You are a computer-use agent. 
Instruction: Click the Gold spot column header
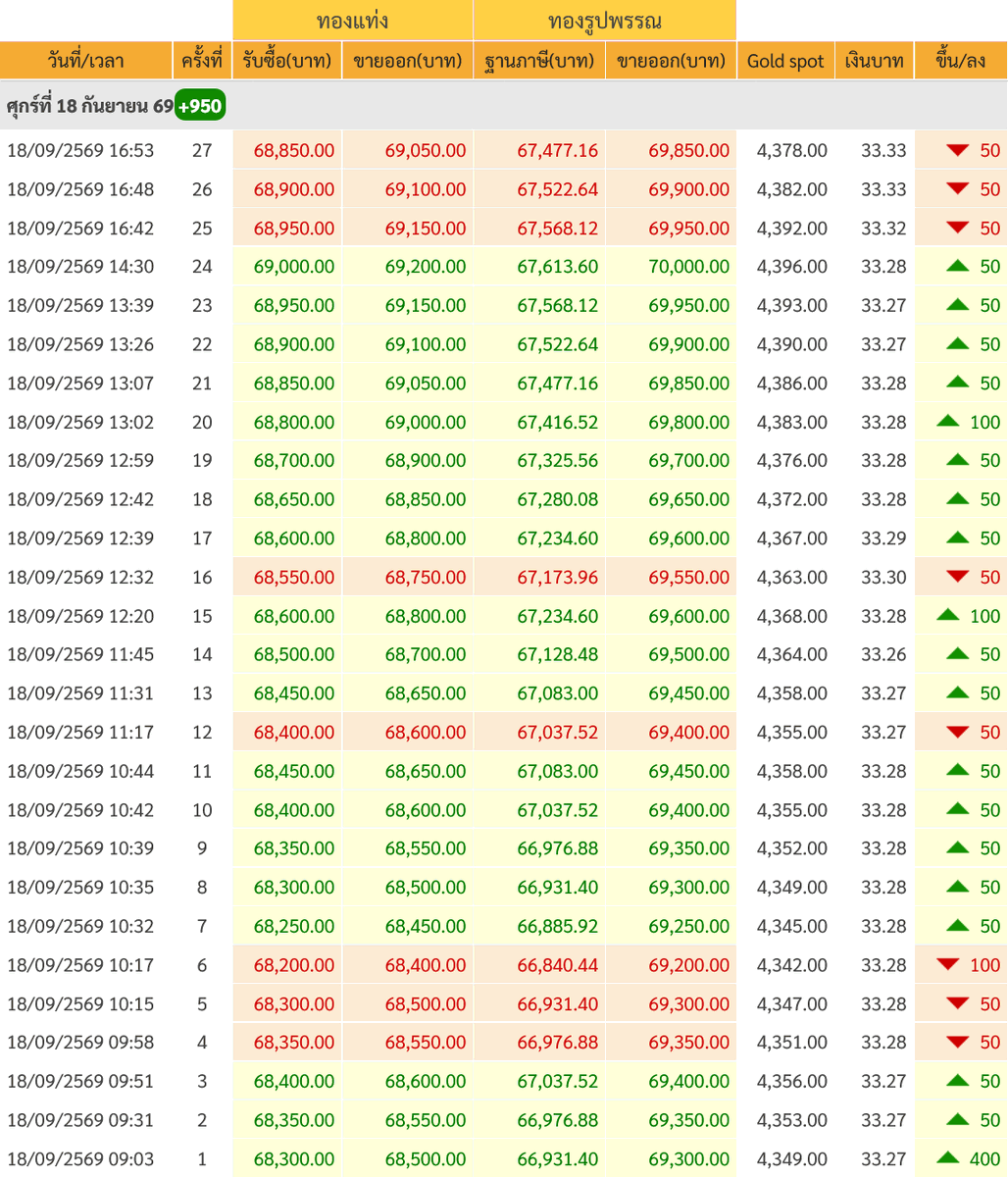point(785,61)
